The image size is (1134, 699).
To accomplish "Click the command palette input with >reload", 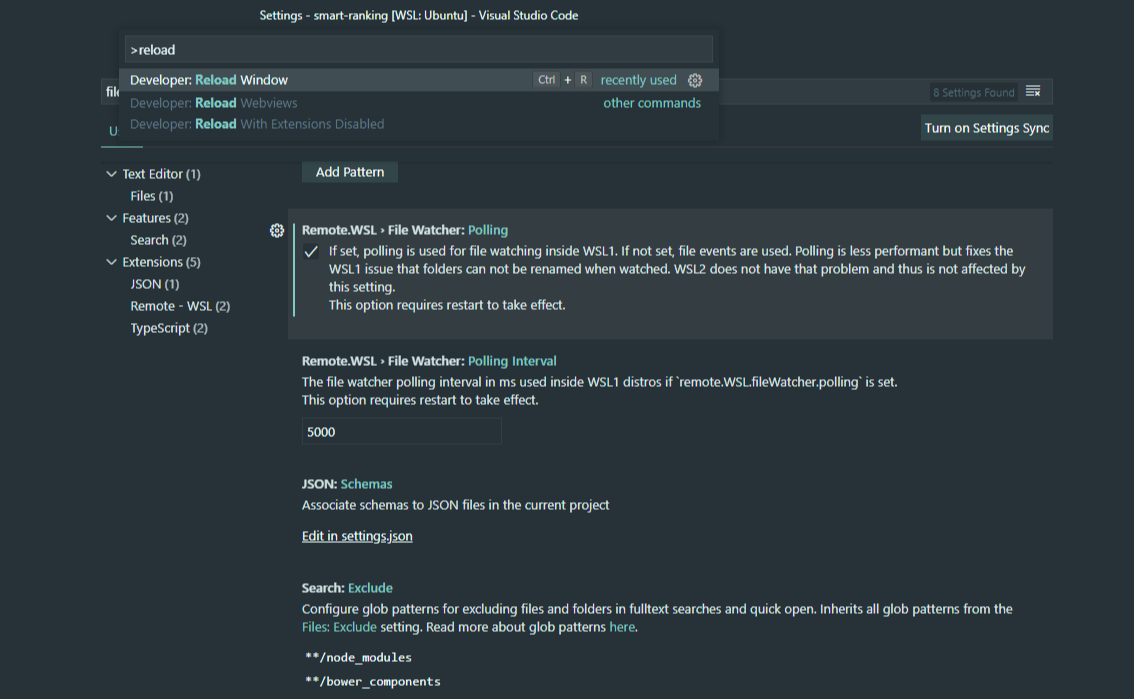I will [x=419, y=50].
